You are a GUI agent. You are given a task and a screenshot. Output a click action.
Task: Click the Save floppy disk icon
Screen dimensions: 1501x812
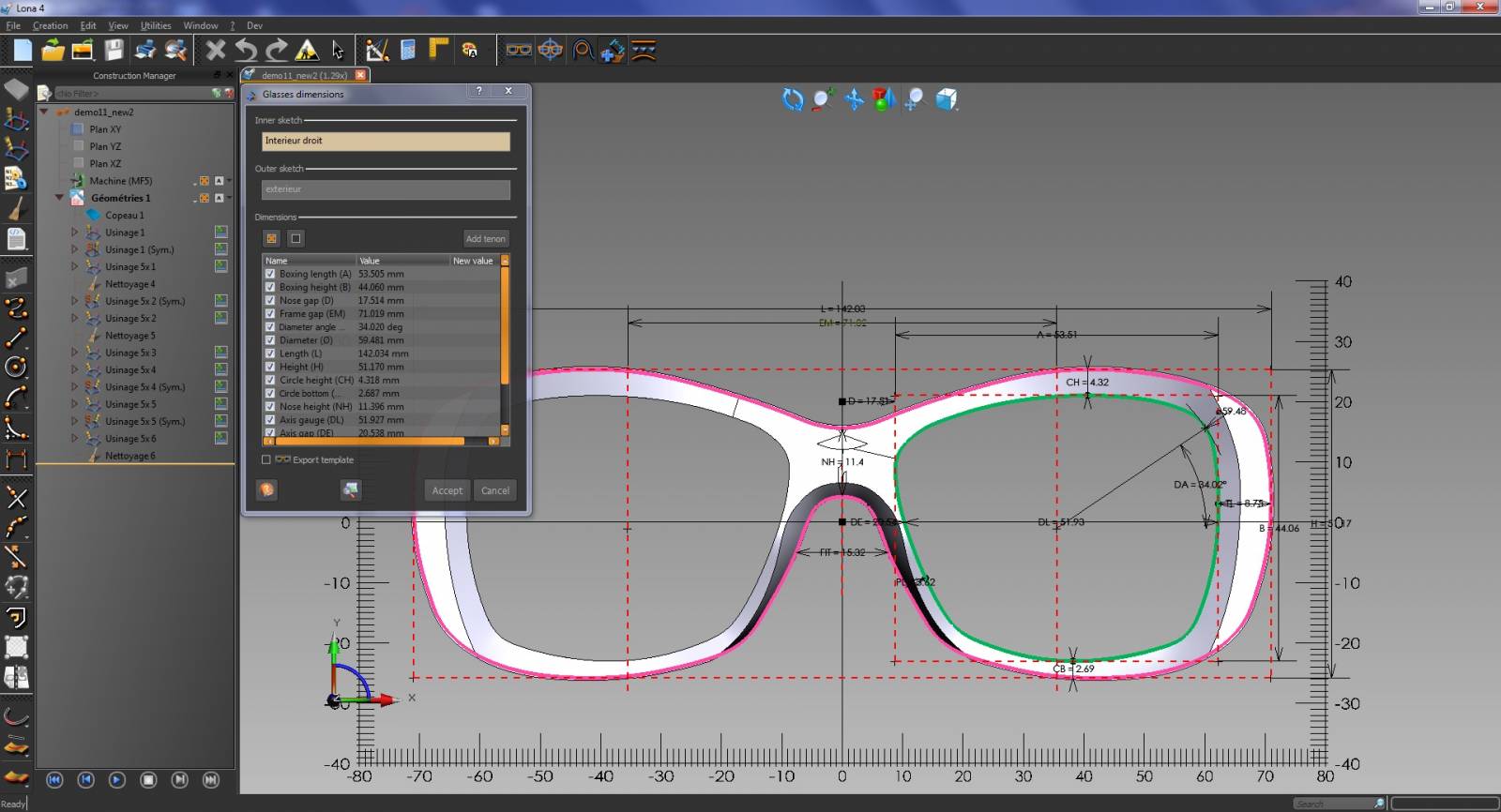pyautogui.click(x=114, y=51)
